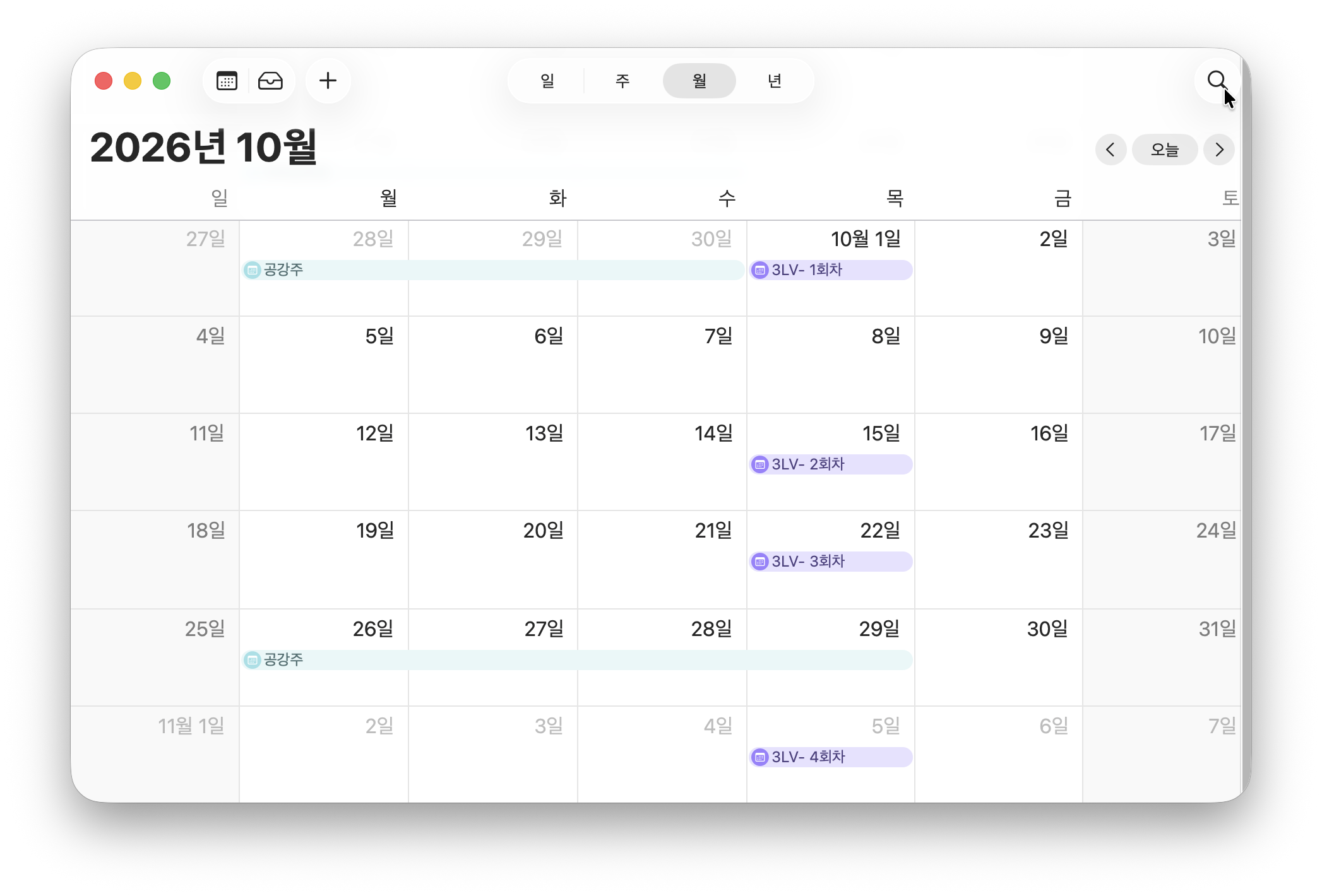Select the 31일 Saturday cell
This screenshot has height=896, width=1322.
coord(1162,657)
